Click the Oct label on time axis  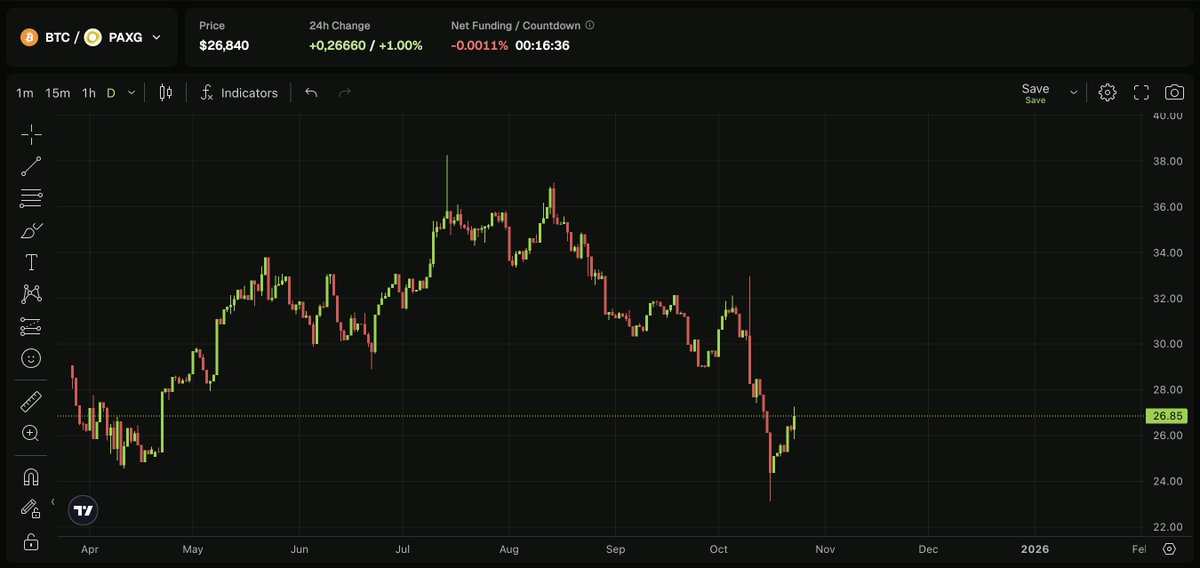719,549
